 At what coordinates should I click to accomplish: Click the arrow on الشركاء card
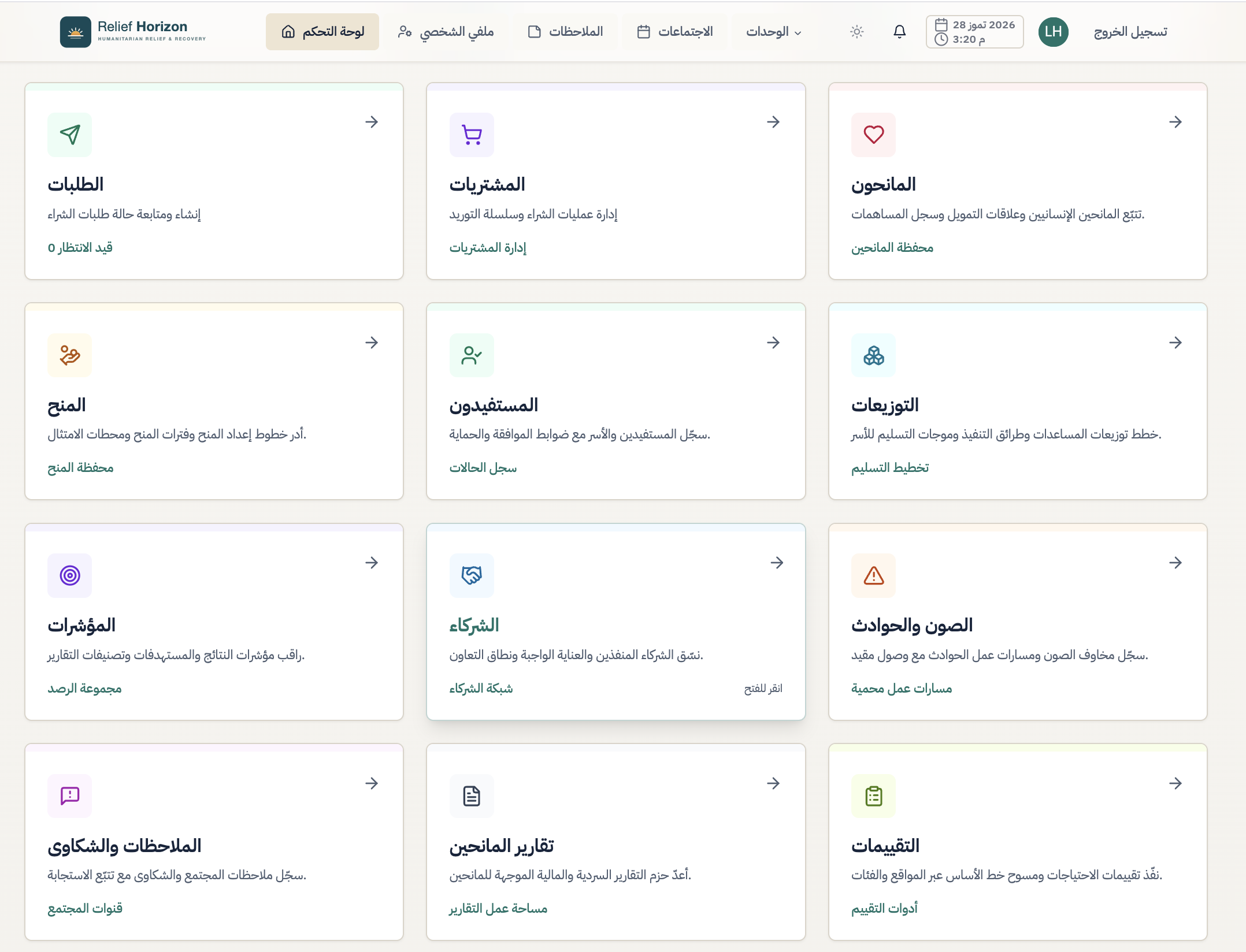[x=777, y=563]
